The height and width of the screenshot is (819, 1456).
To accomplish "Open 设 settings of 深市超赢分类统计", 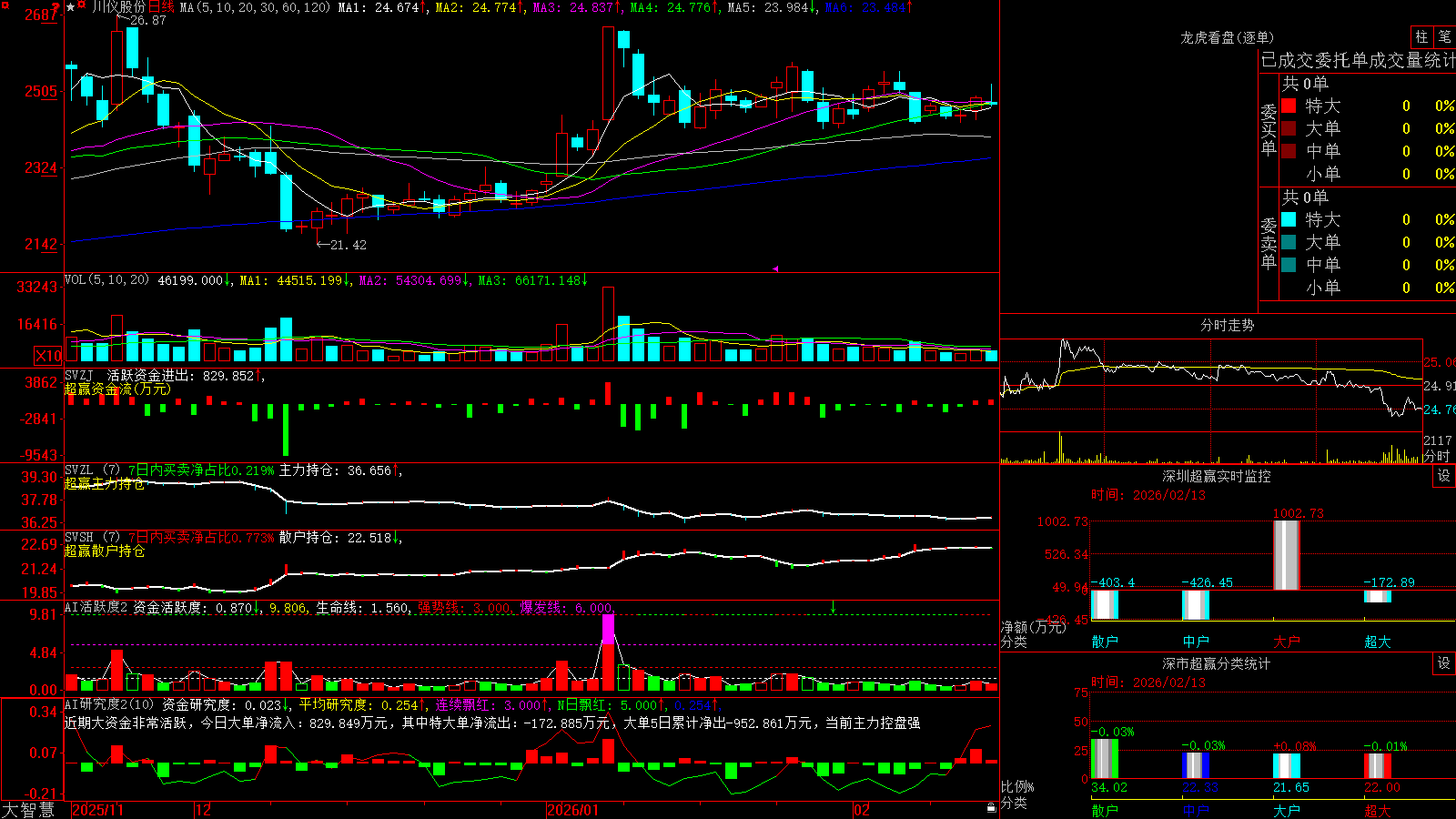I will point(1444,663).
